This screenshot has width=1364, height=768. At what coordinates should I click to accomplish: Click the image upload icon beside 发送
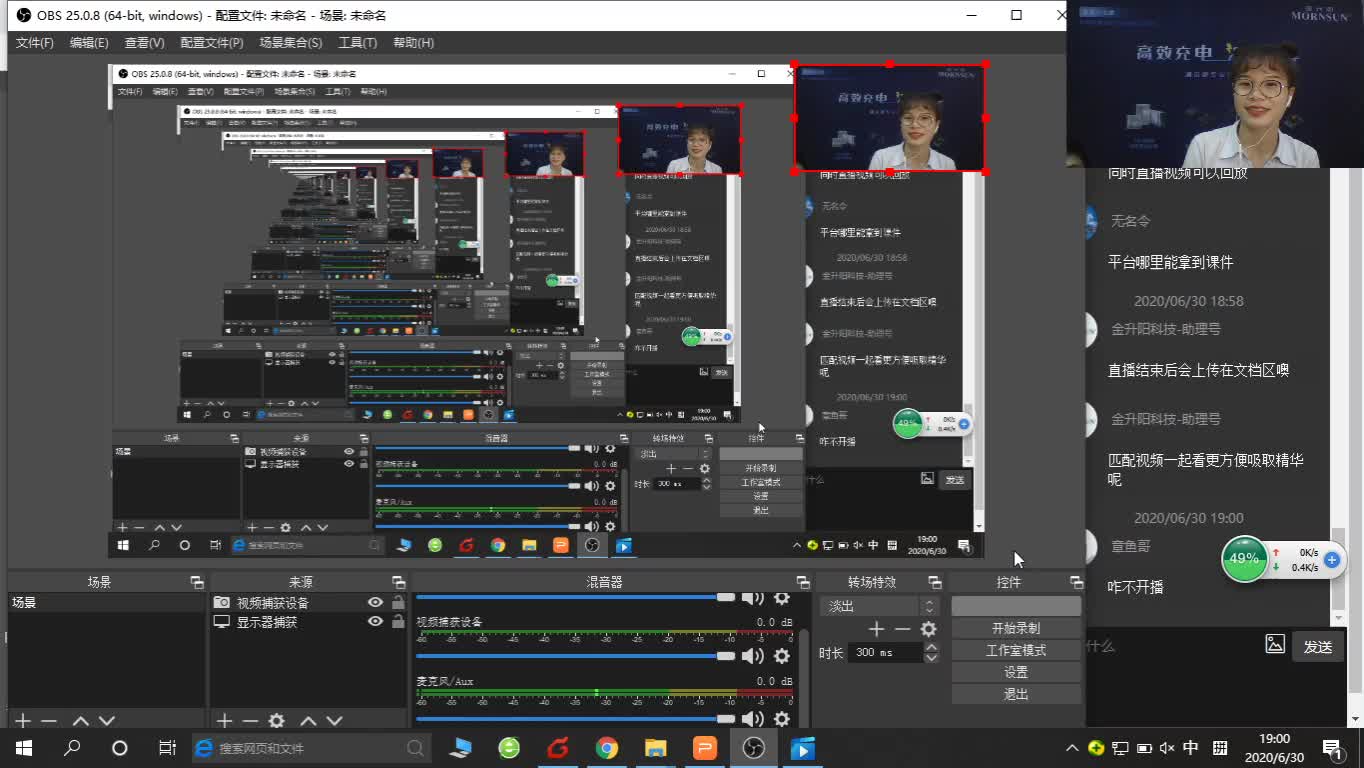1275,644
